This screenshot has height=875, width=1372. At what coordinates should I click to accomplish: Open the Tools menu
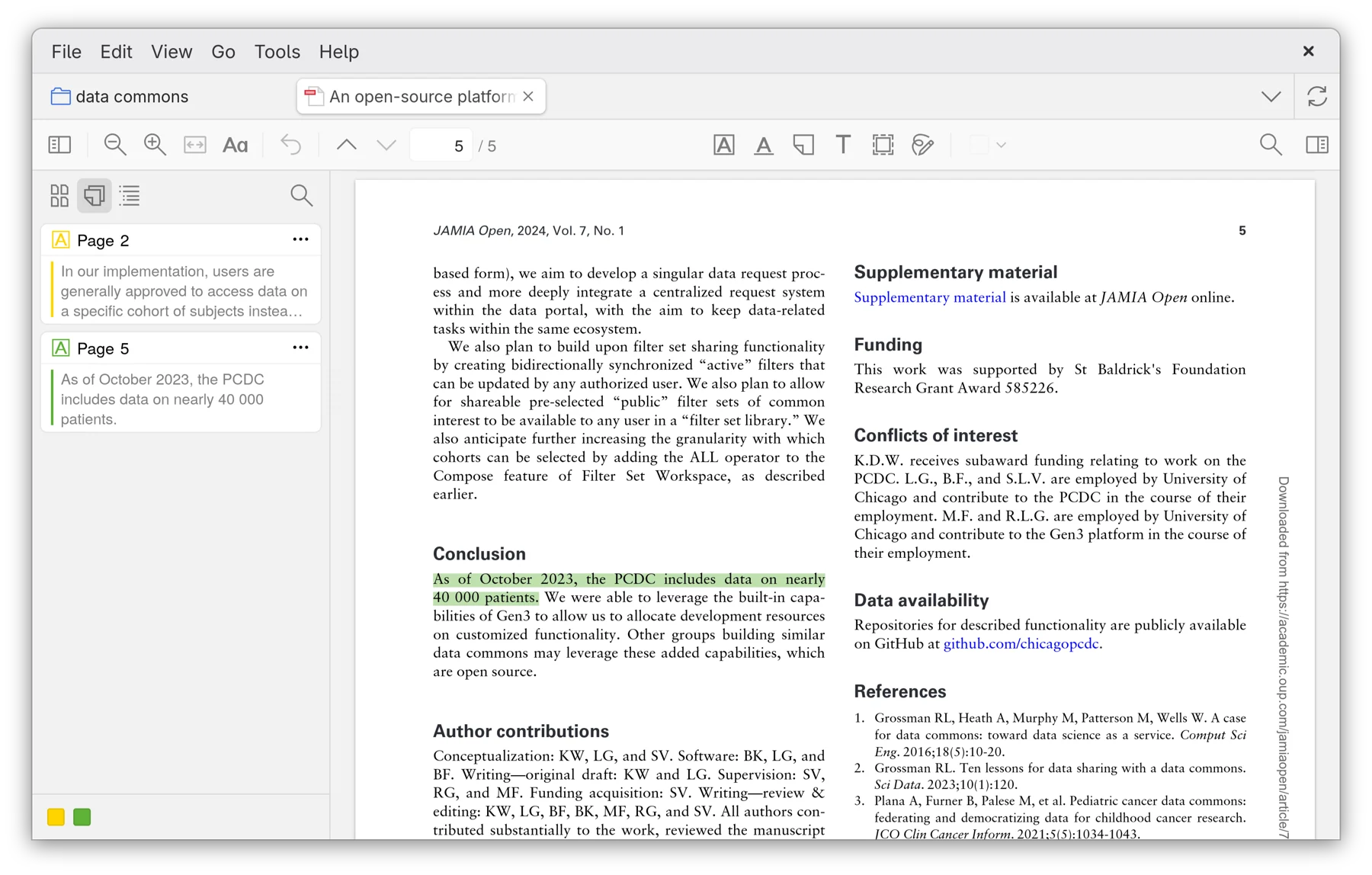tap(277, 52)
